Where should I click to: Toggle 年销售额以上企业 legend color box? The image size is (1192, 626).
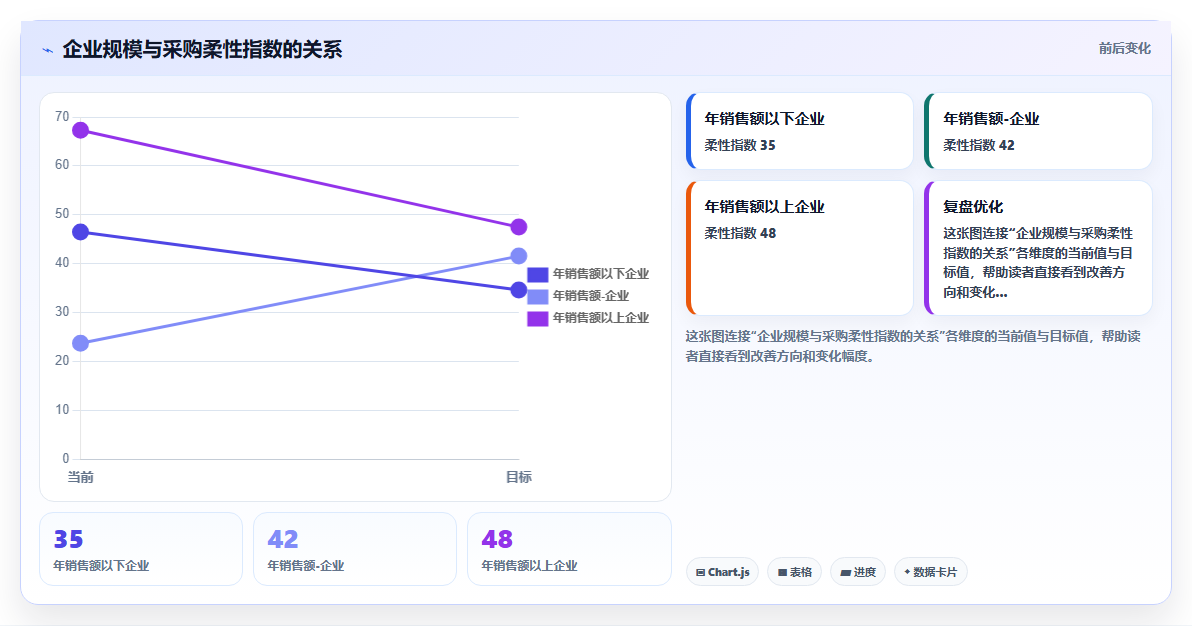pos(537,319)
